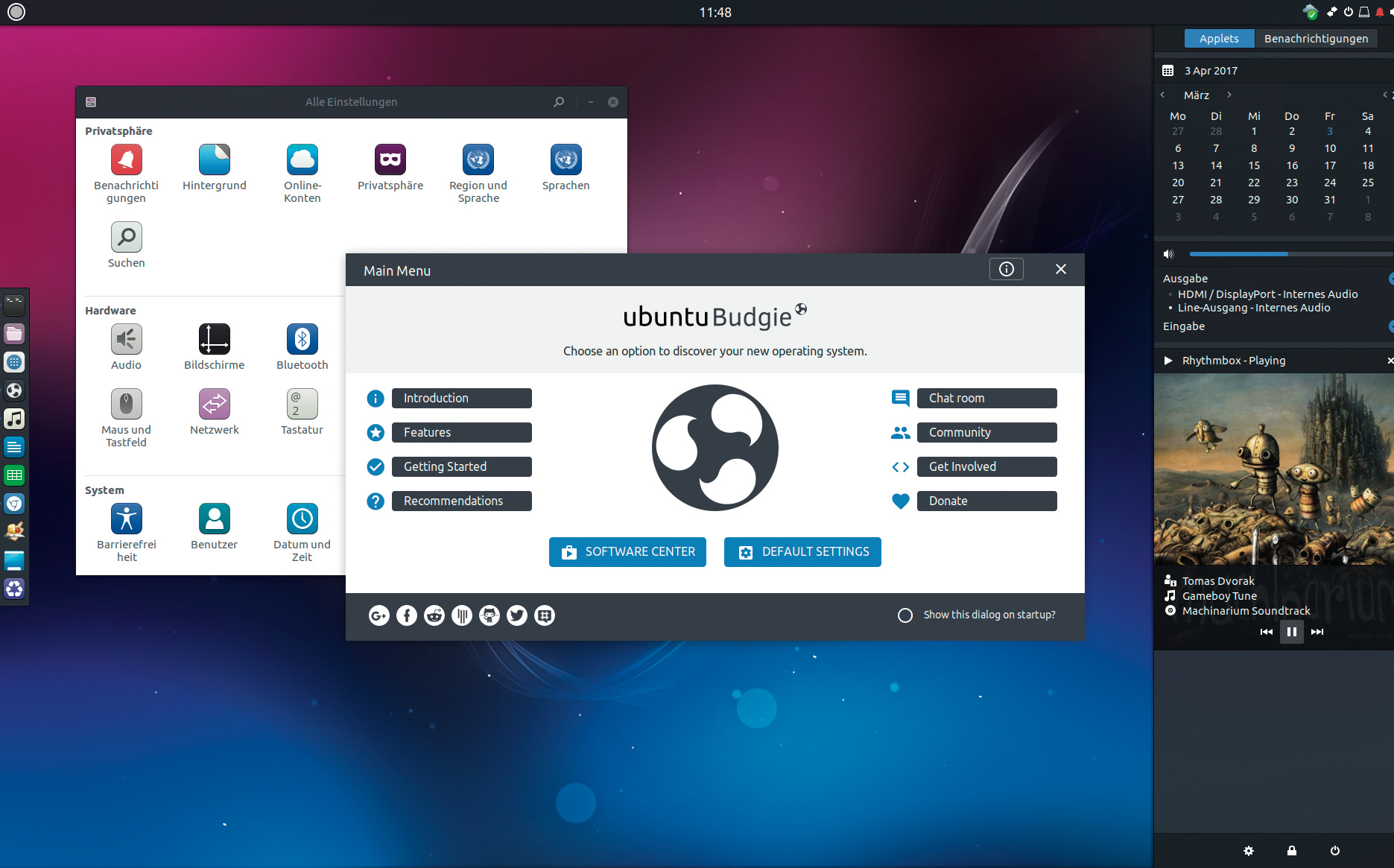The width and height of the screenshot is (1394, 868).
Task: Open the power options at Raven bottom
Action: [x=1335, y=851]
